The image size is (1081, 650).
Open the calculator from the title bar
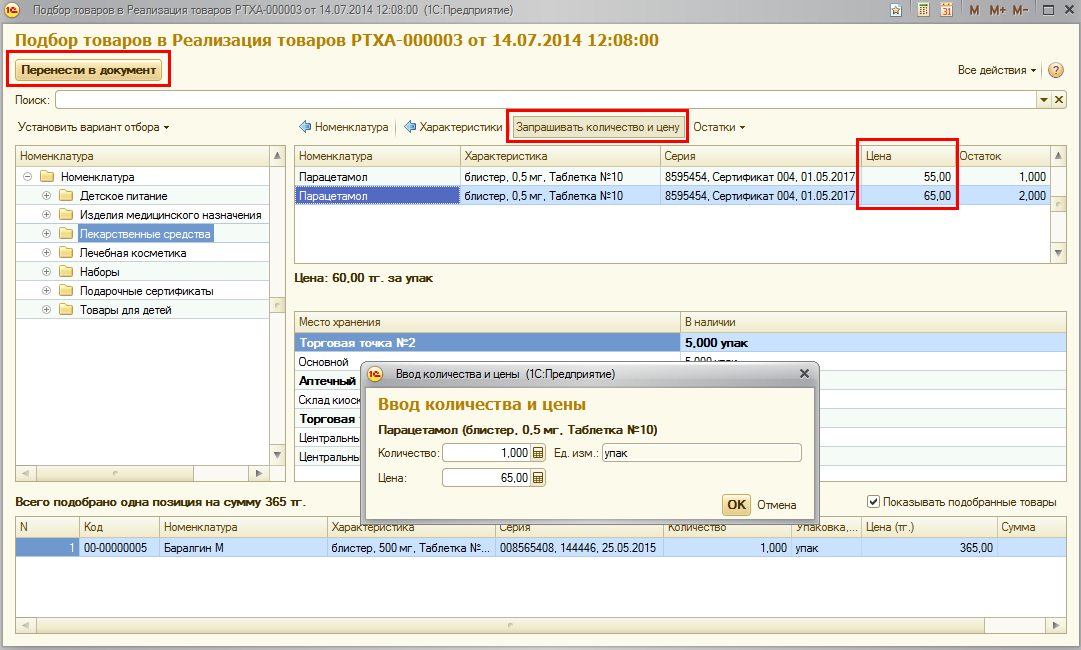coord(922,10)
